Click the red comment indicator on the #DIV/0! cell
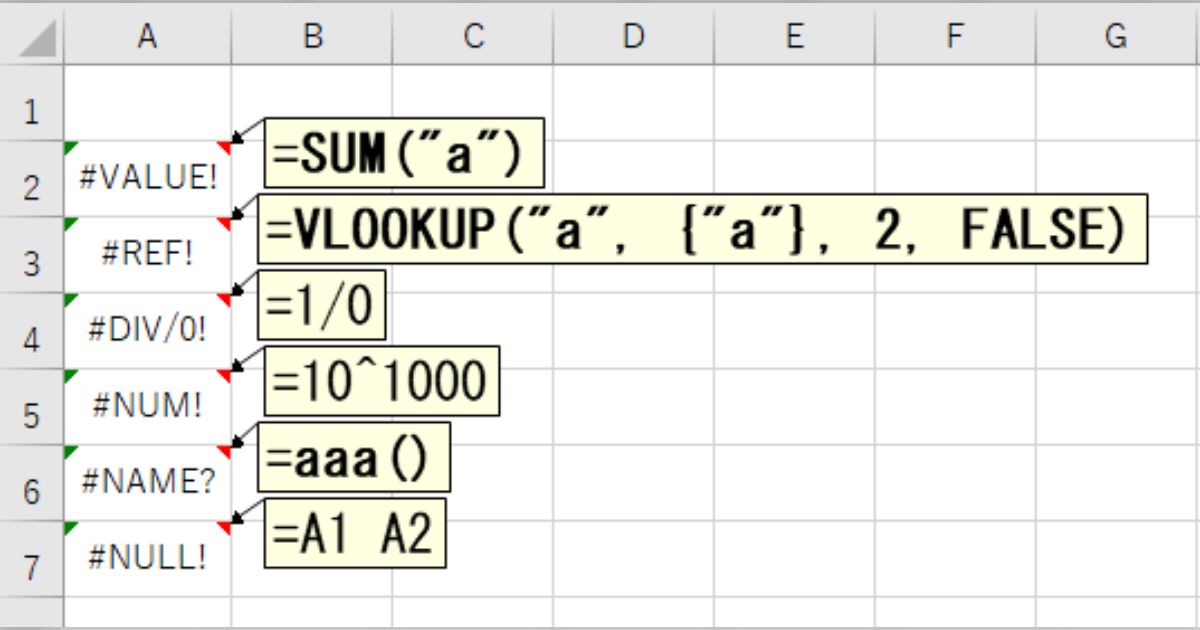This screenshot has height=630, width=1200. [x=224, y=297]
